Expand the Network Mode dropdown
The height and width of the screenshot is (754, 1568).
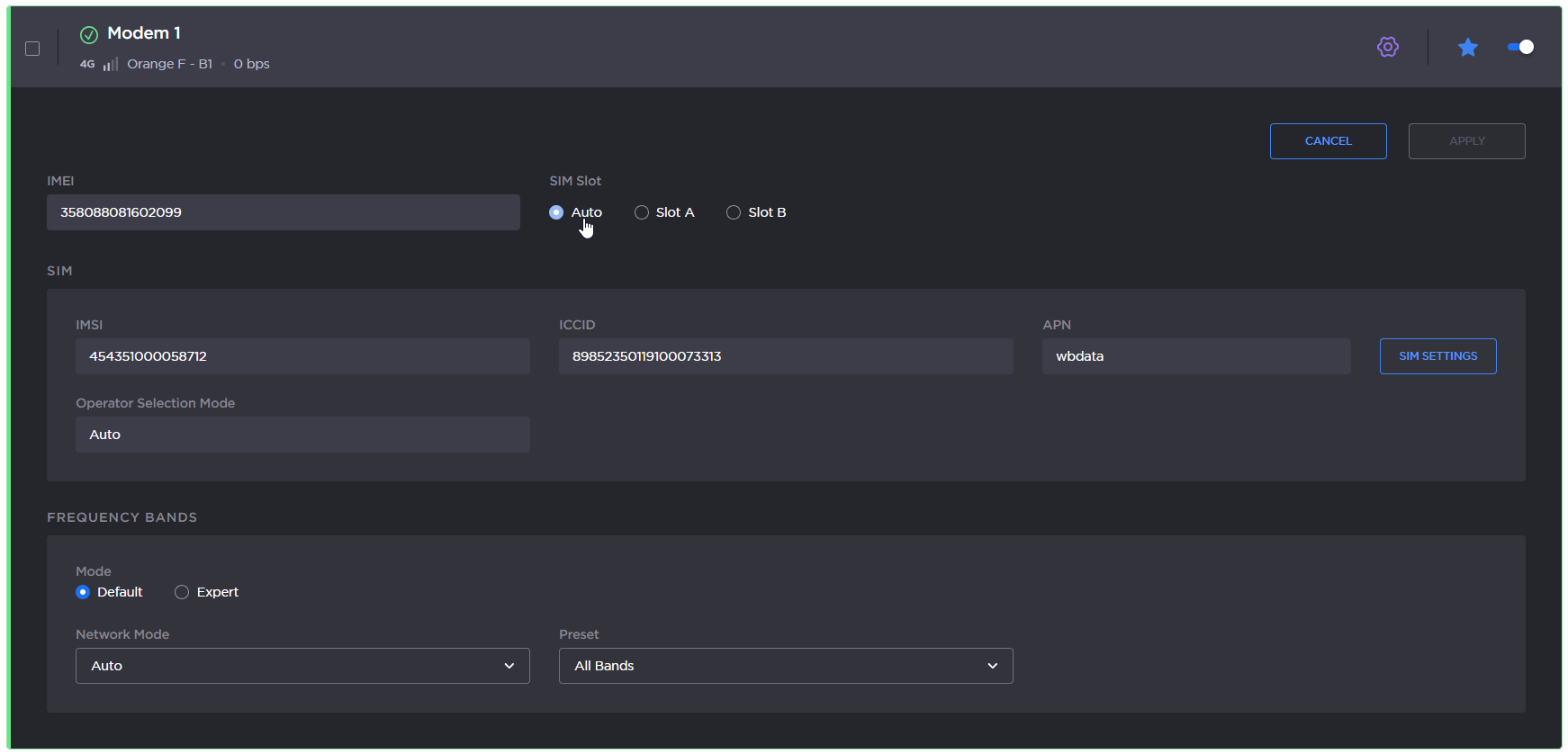(x=302, y=666)
